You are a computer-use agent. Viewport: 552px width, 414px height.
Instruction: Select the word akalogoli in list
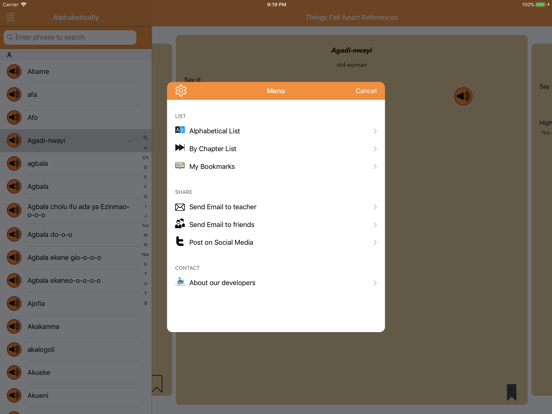point(41,350)
